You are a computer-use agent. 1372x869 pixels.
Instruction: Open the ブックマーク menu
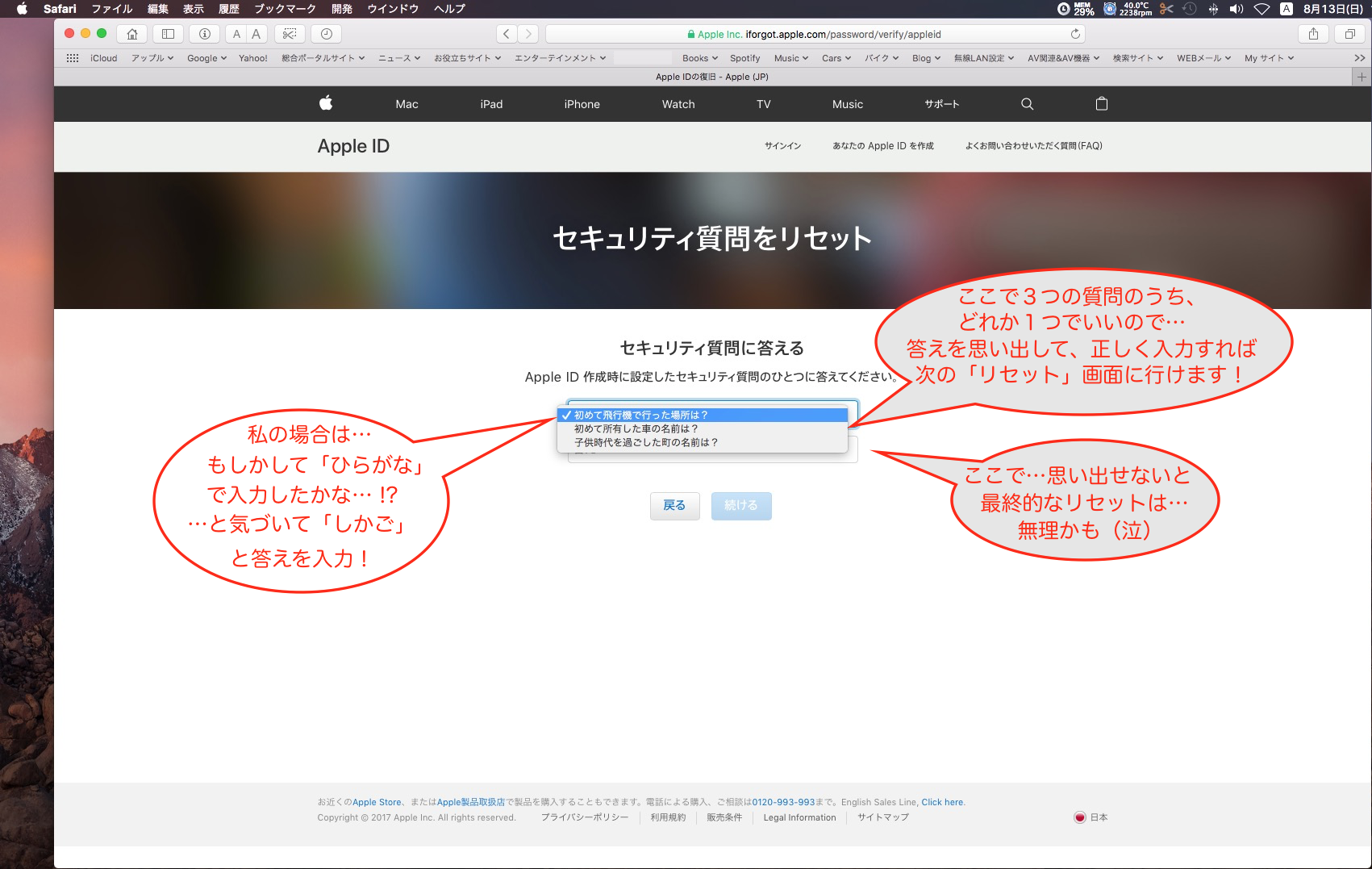[286, 9]
